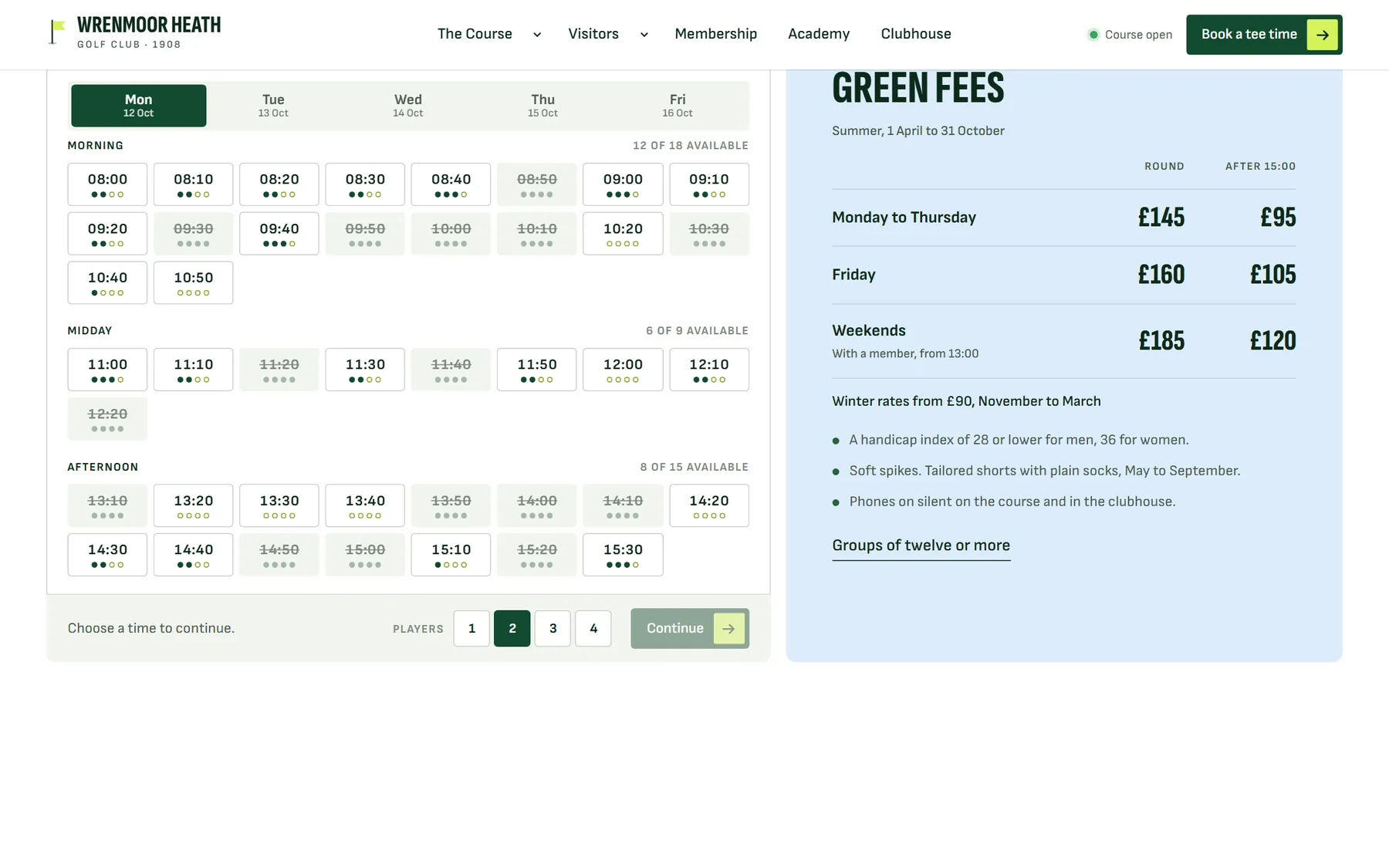Choose the 08:30 tee time slot
This screenshot has width=1389, height=868.
365,184
